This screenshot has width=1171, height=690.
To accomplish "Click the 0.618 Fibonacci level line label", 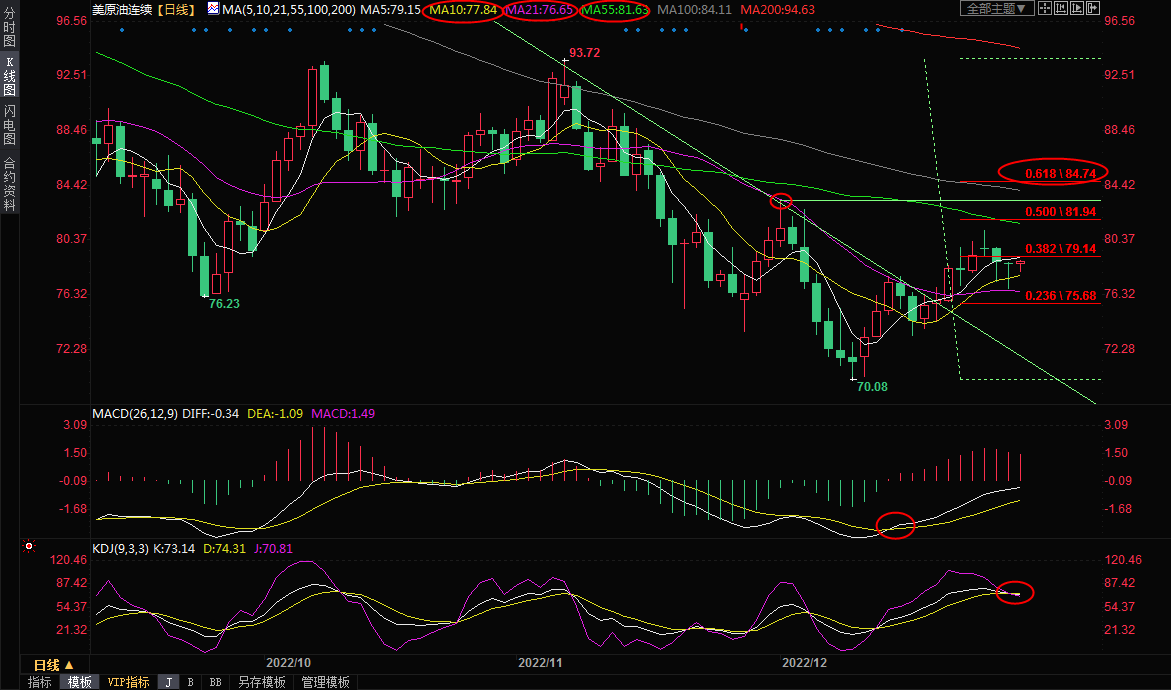I will click(x=1054, y=173).
